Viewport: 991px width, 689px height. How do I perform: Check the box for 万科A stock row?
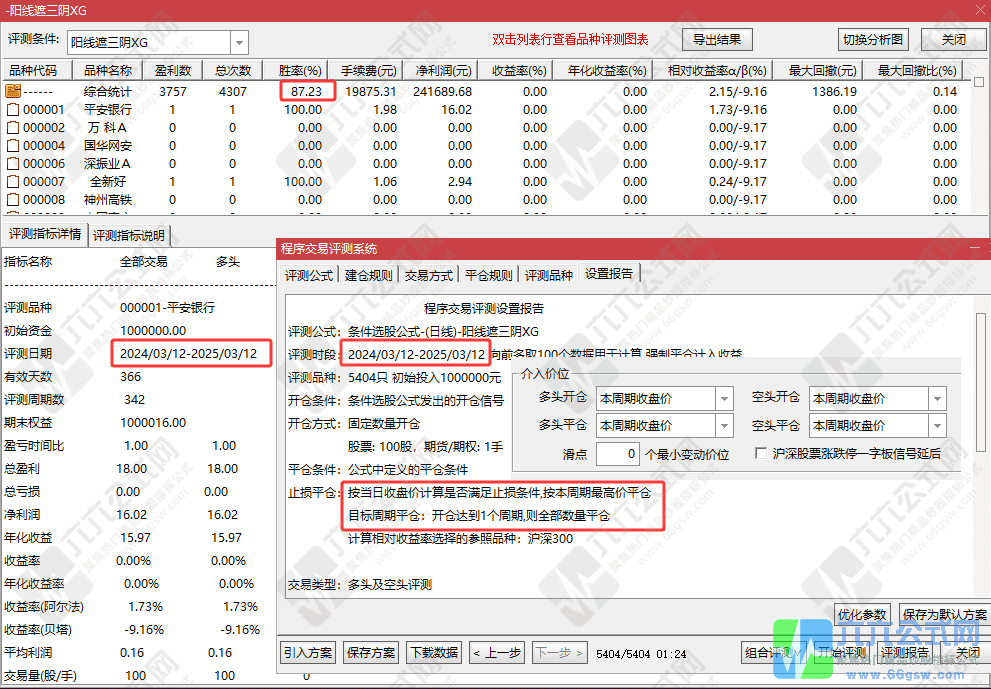point(11,127)
